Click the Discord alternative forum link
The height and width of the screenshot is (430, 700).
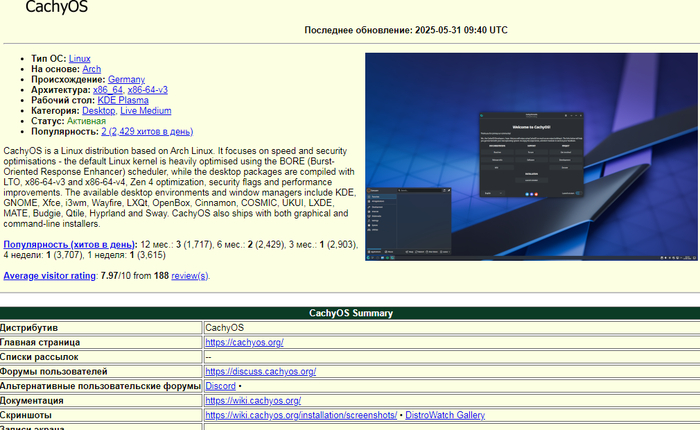point(220,386)
